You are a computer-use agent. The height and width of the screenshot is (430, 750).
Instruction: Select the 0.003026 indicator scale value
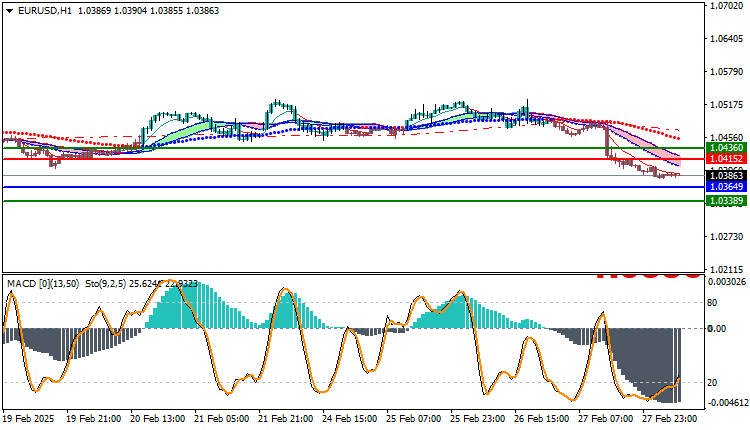pyautogui.click(x=727, y=282)
